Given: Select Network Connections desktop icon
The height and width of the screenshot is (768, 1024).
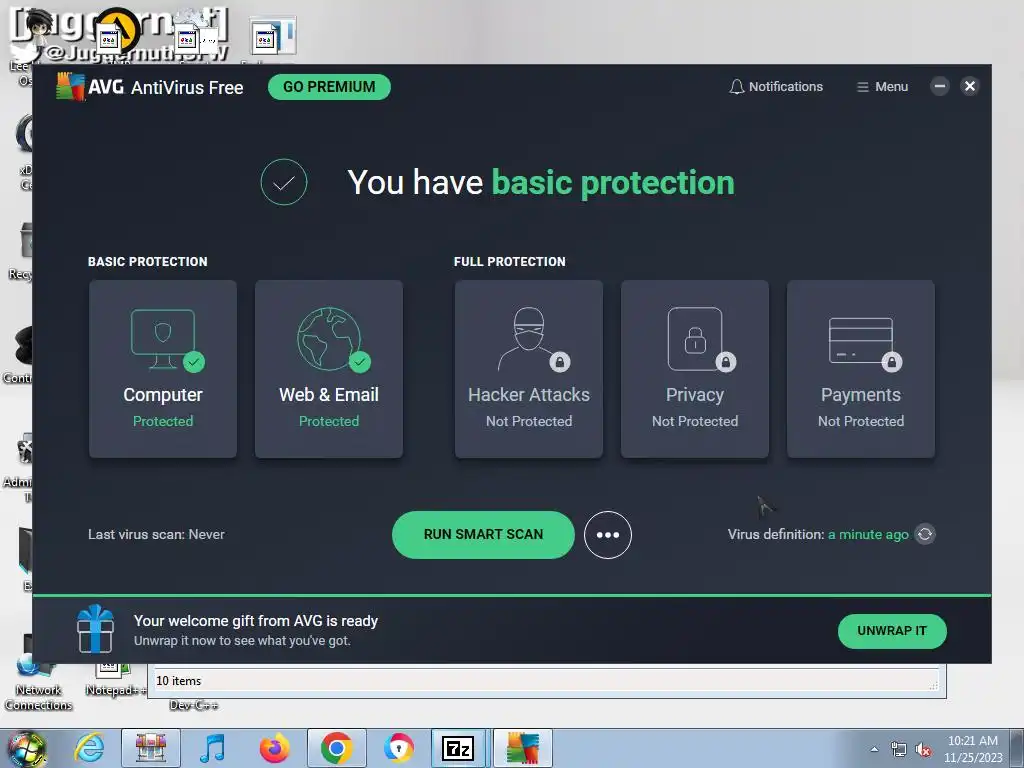Looking at the screenshot, I should pyautogui.click(x=38, y=682).
